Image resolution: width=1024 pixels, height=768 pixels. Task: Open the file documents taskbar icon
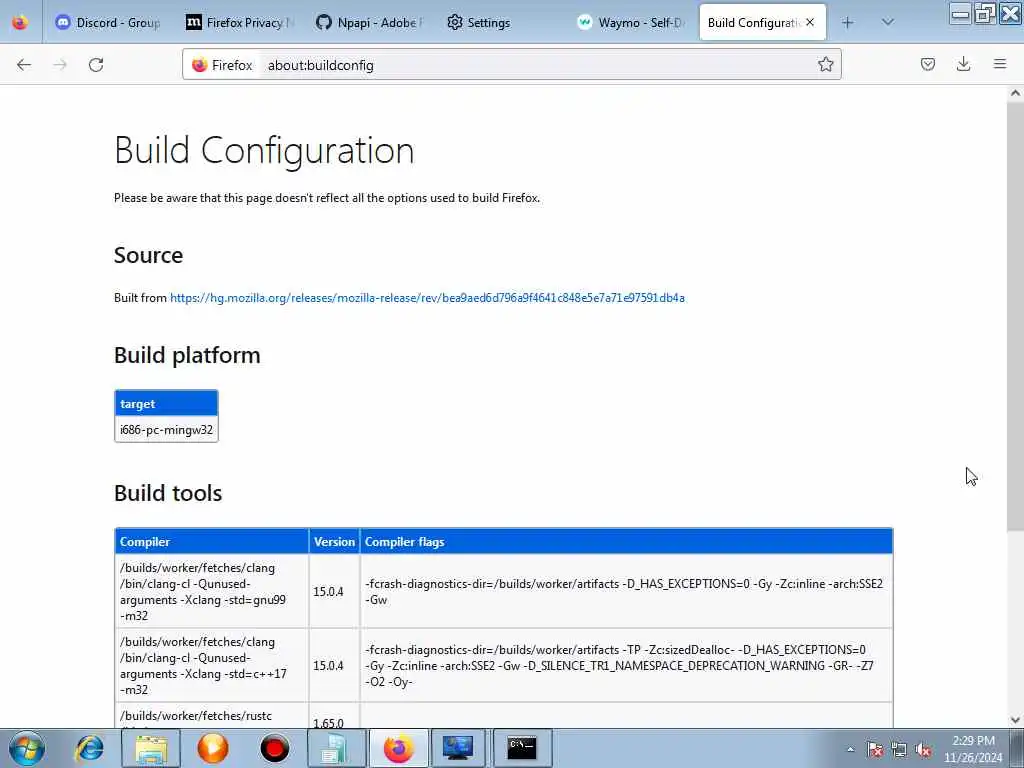[336, 748]
